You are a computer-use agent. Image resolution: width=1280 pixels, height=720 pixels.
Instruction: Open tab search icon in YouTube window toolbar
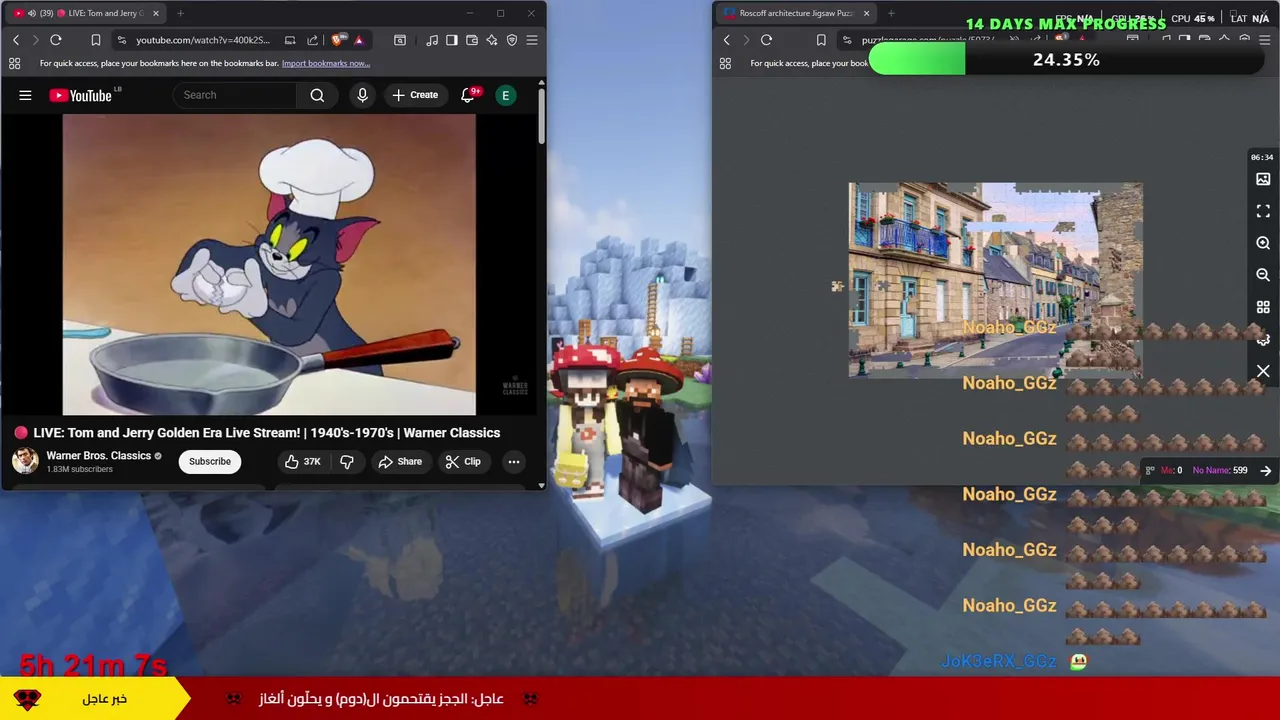[400, 40]
